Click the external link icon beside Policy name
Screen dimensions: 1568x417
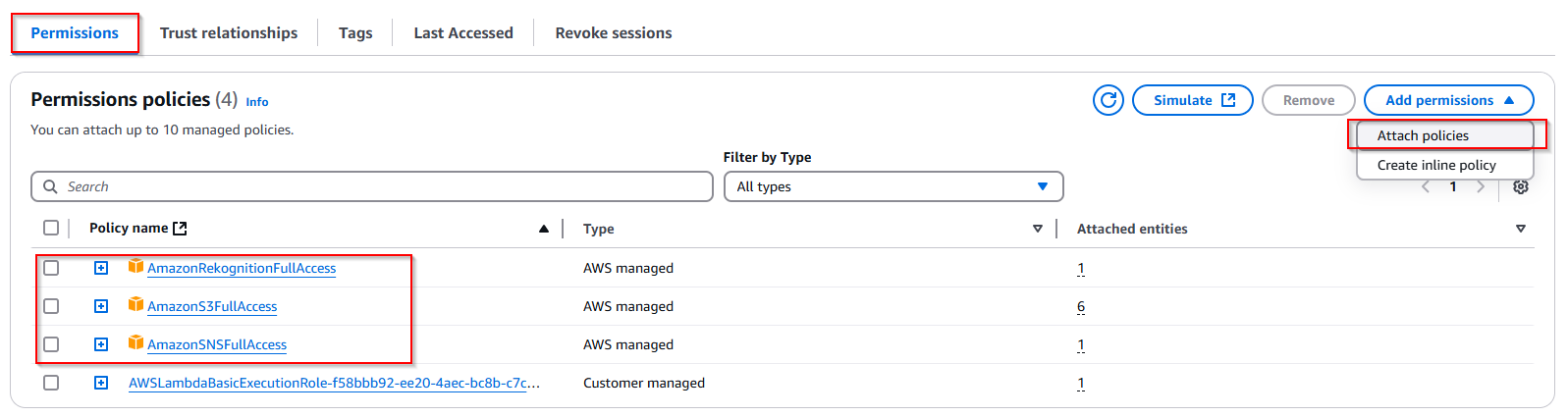180,228
